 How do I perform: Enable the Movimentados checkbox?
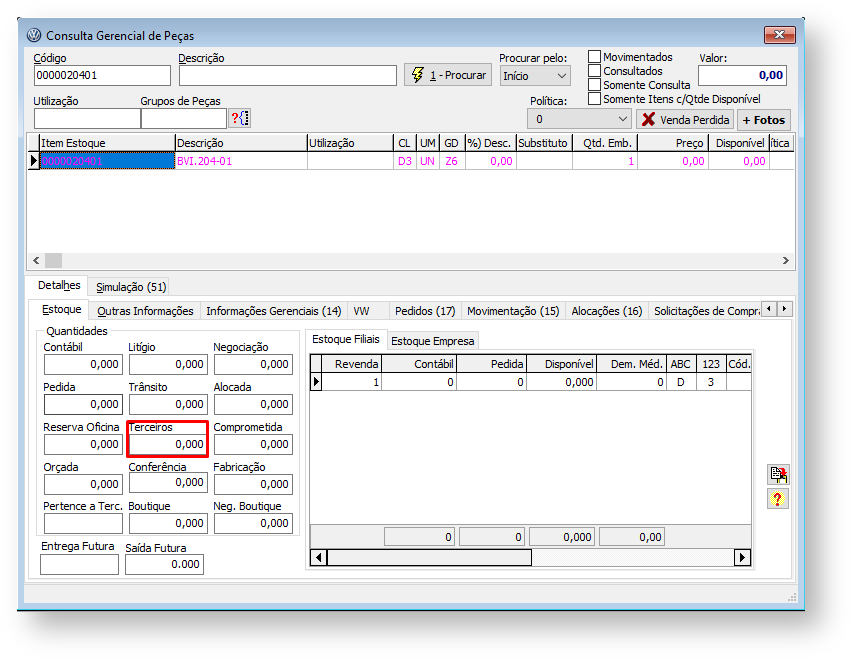595,57
